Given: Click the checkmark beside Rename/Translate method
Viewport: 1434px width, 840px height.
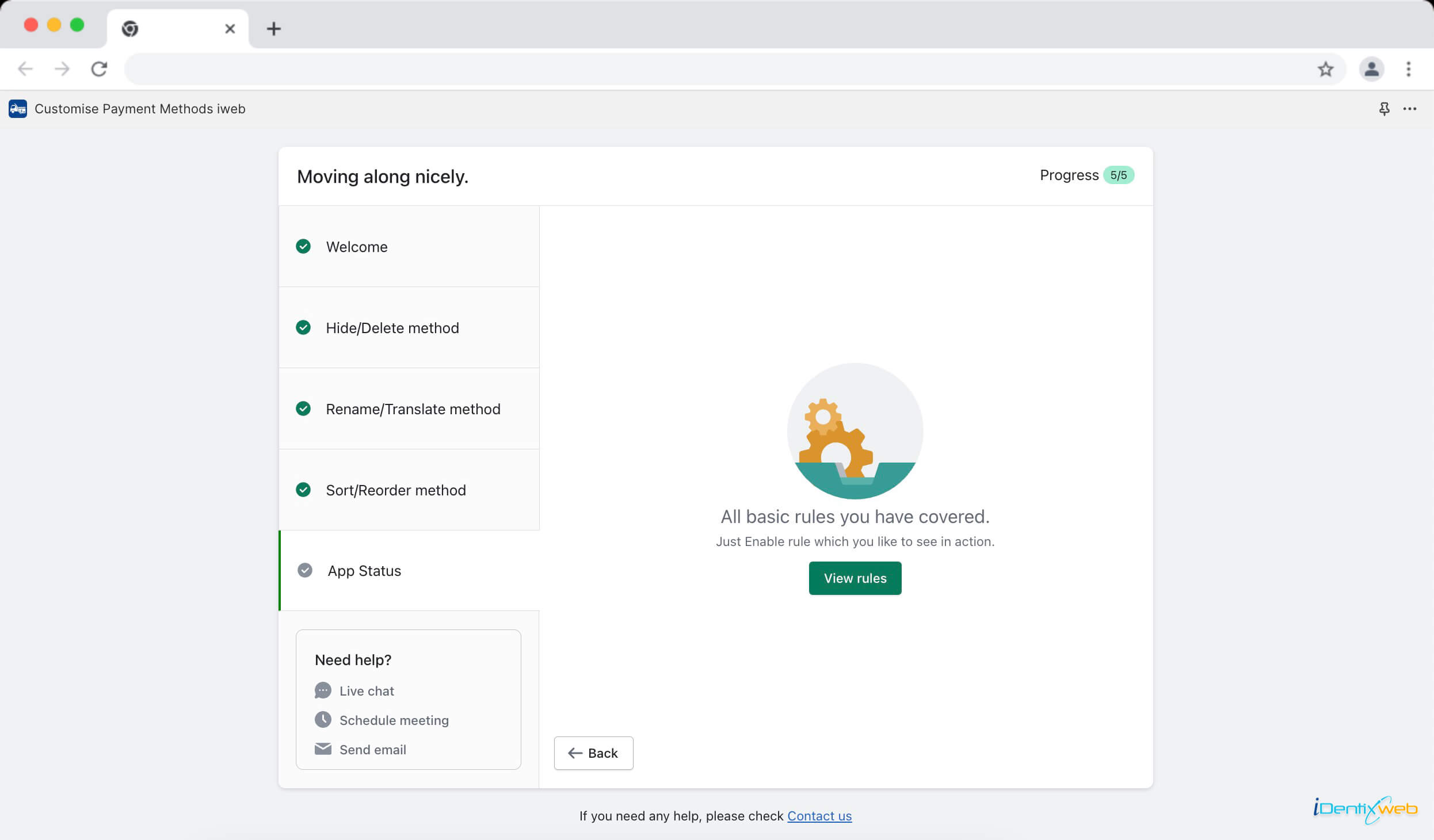Looking at the screenshot, I should tap(303, 408).
